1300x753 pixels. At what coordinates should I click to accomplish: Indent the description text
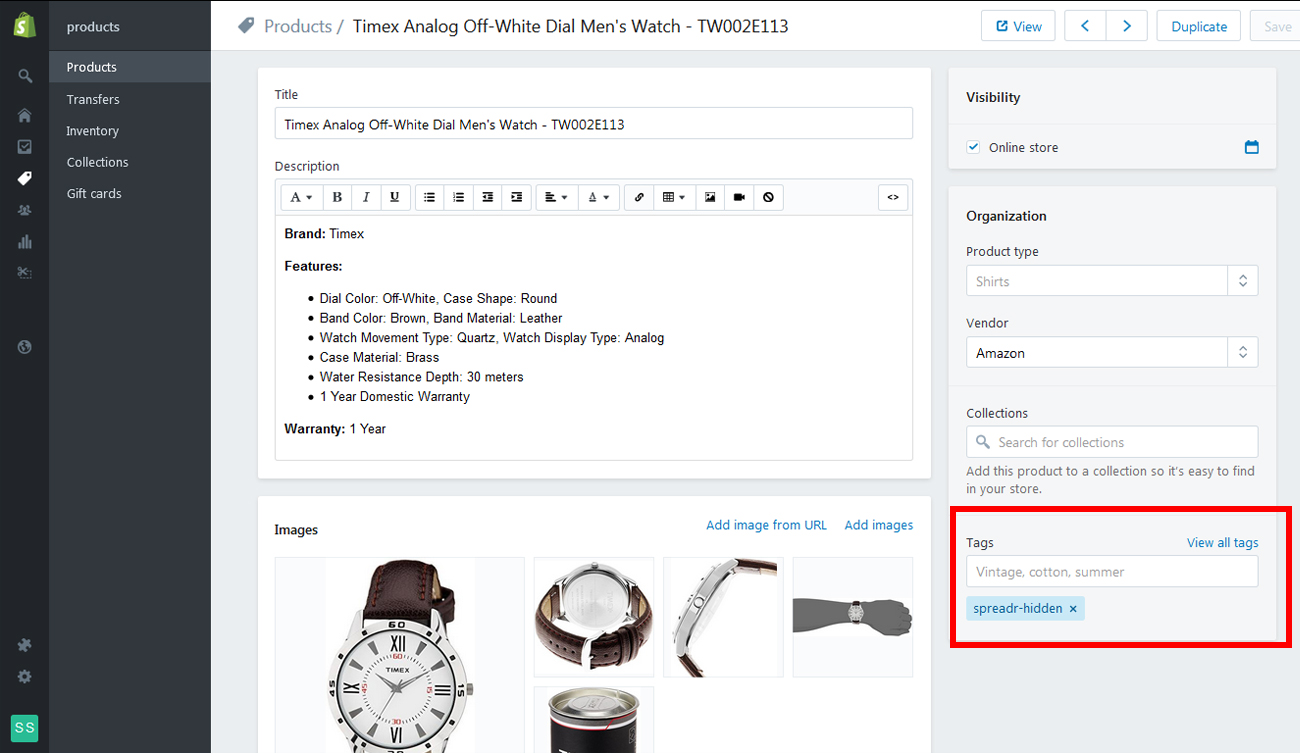516,197
